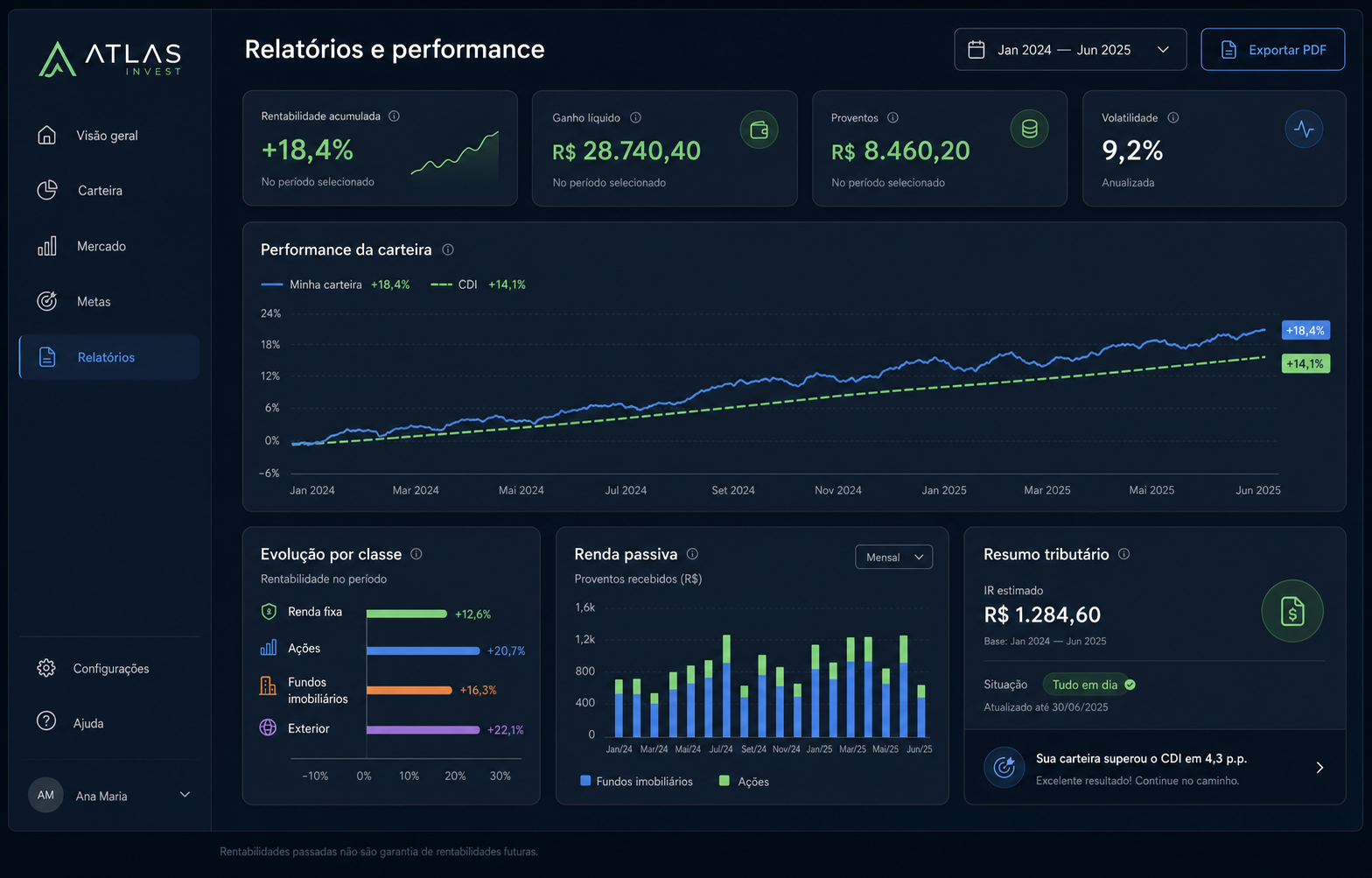Open the CDI insight via its arrow chevron
The height and width of the screenshot is (878, 1372).
[x=1319, y=768]
